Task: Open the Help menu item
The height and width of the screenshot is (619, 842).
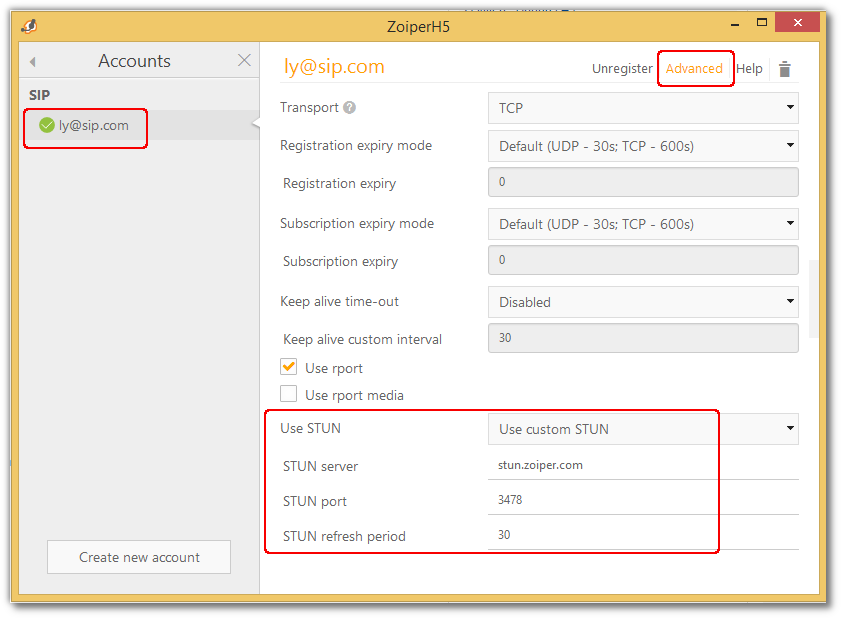Action: click(x=749, y=69)
